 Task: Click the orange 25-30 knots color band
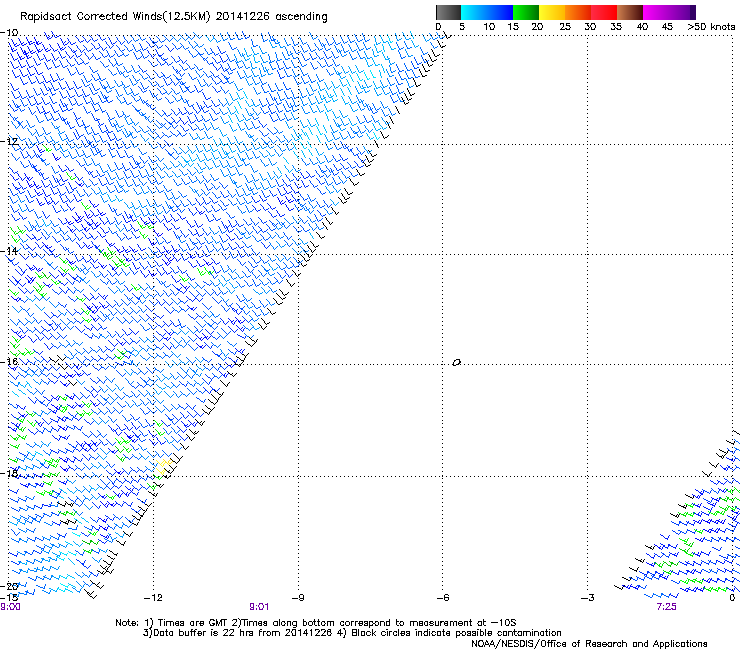point(578,12)
